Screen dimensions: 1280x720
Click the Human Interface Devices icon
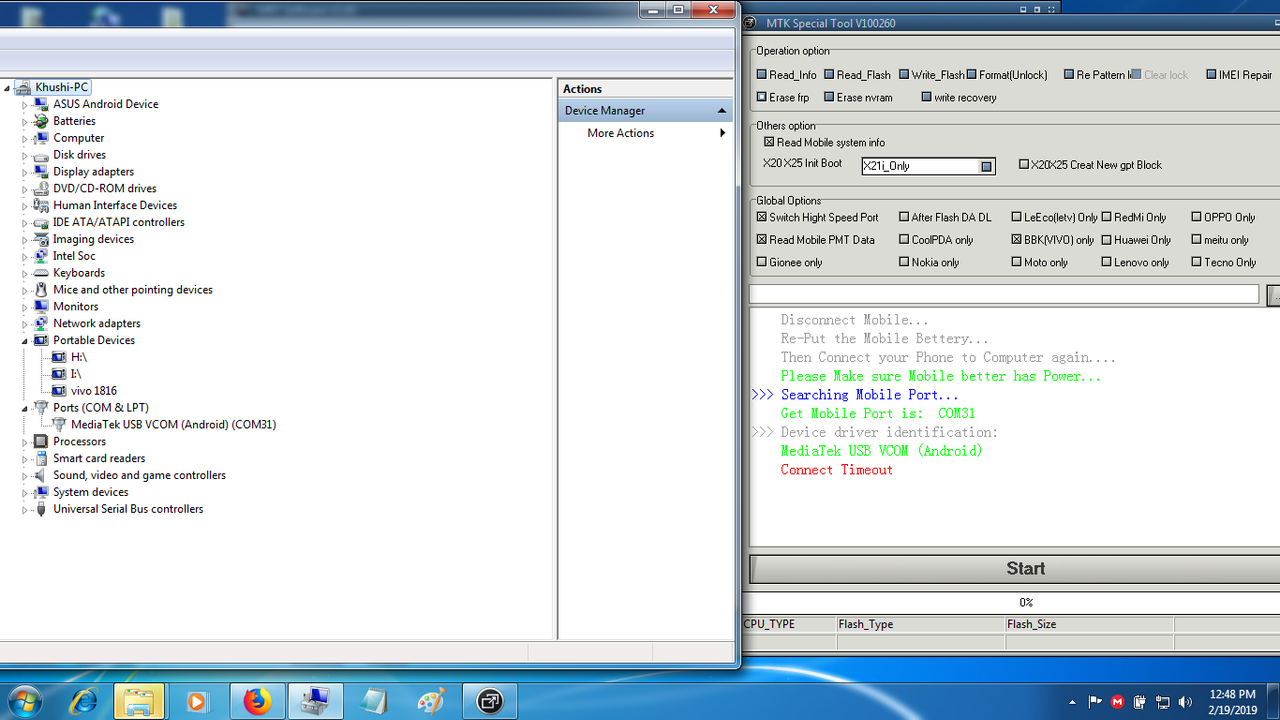41,205
